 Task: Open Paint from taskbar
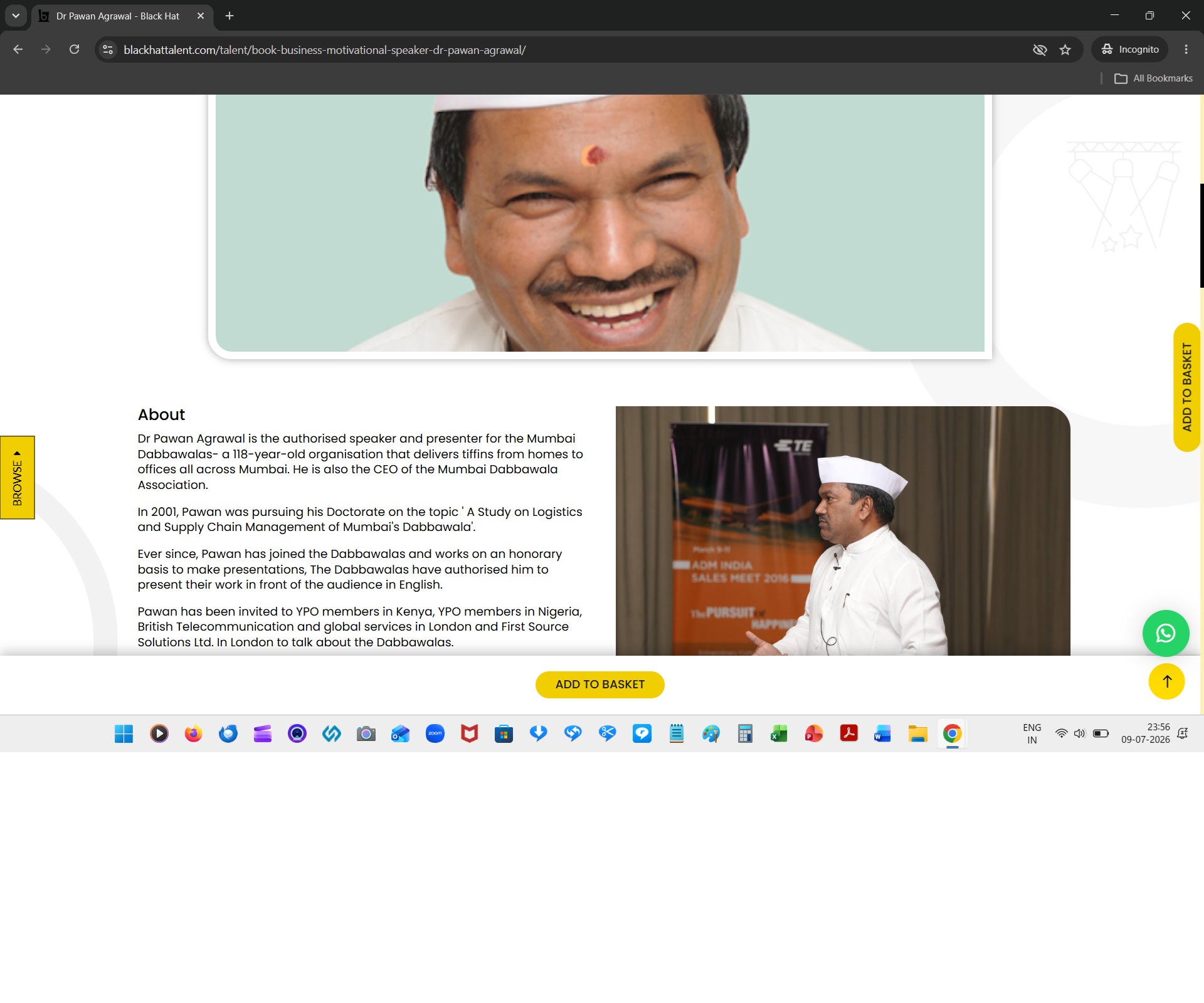(710, 733)
